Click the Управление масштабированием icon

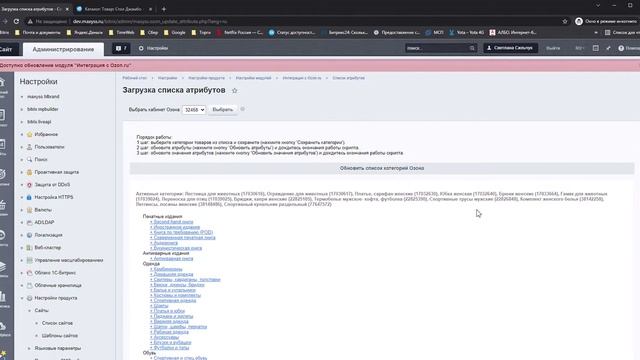[x=29, y=260]
